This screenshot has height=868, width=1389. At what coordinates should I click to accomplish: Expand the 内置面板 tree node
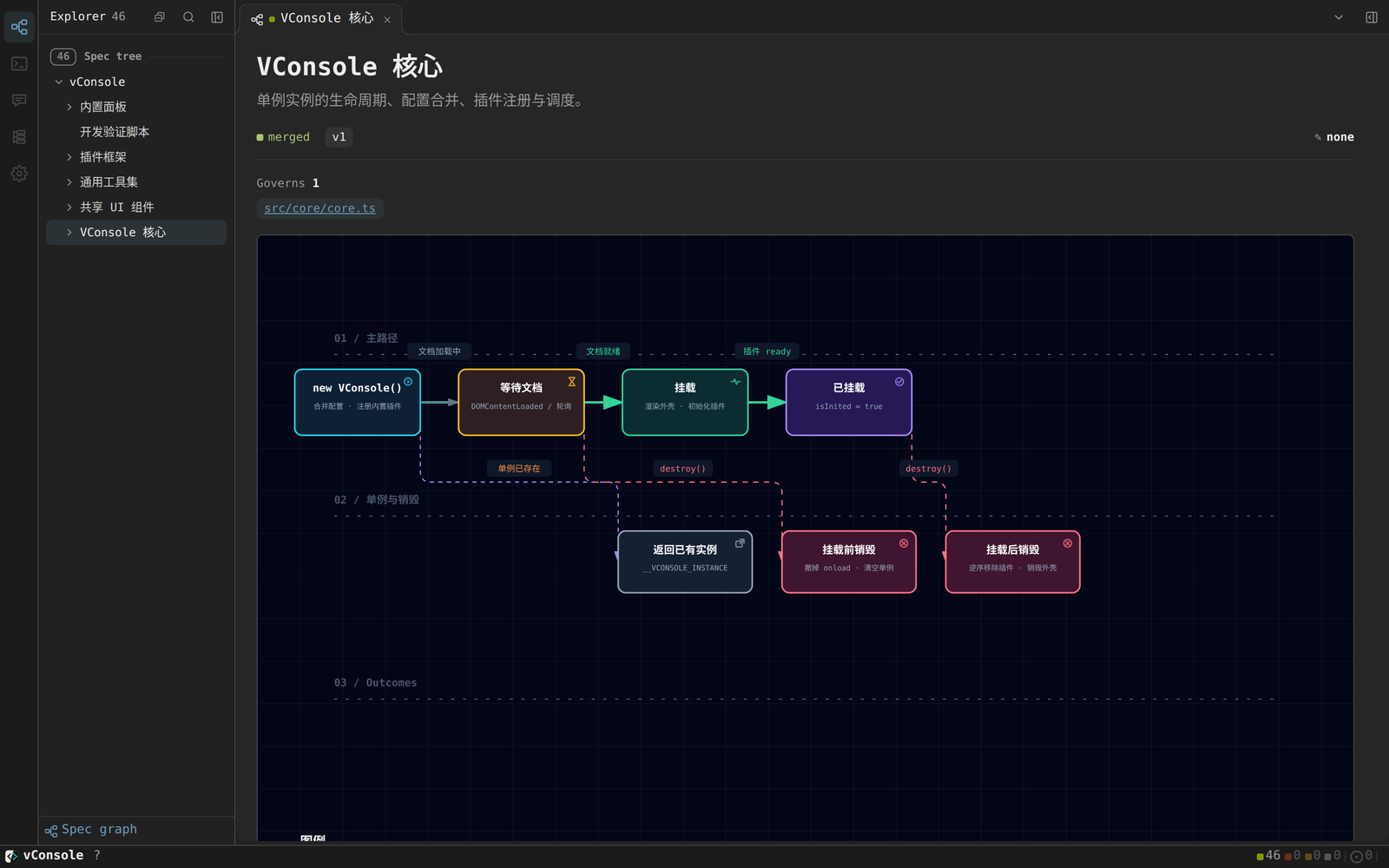point(69,108)
